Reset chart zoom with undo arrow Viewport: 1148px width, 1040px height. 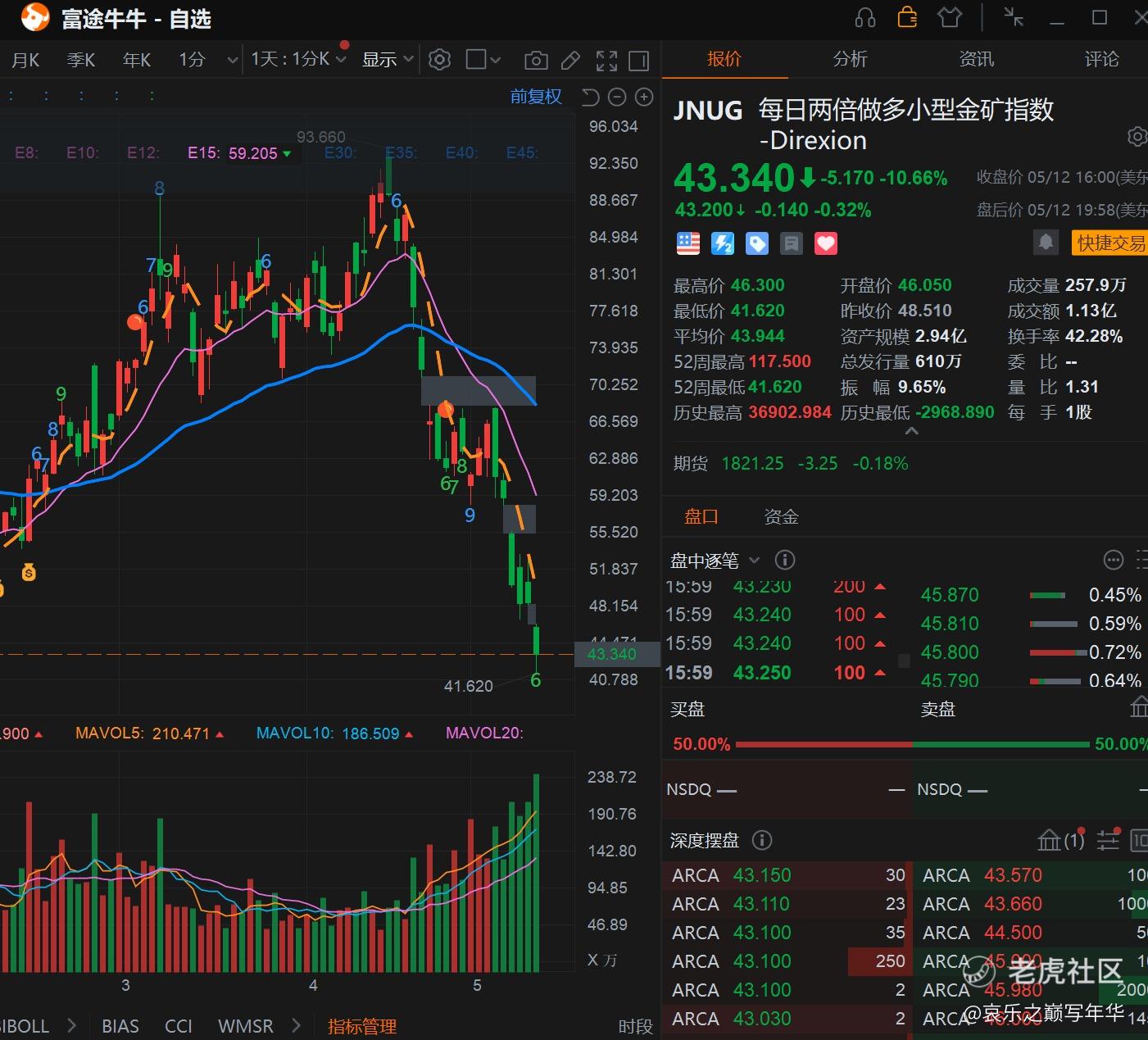point(591,98)
